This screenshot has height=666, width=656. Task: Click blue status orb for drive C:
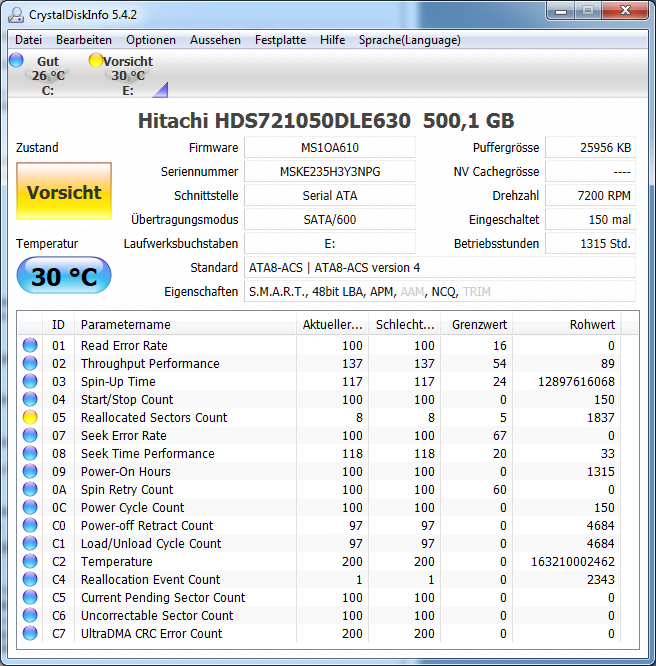pos(16,60)
